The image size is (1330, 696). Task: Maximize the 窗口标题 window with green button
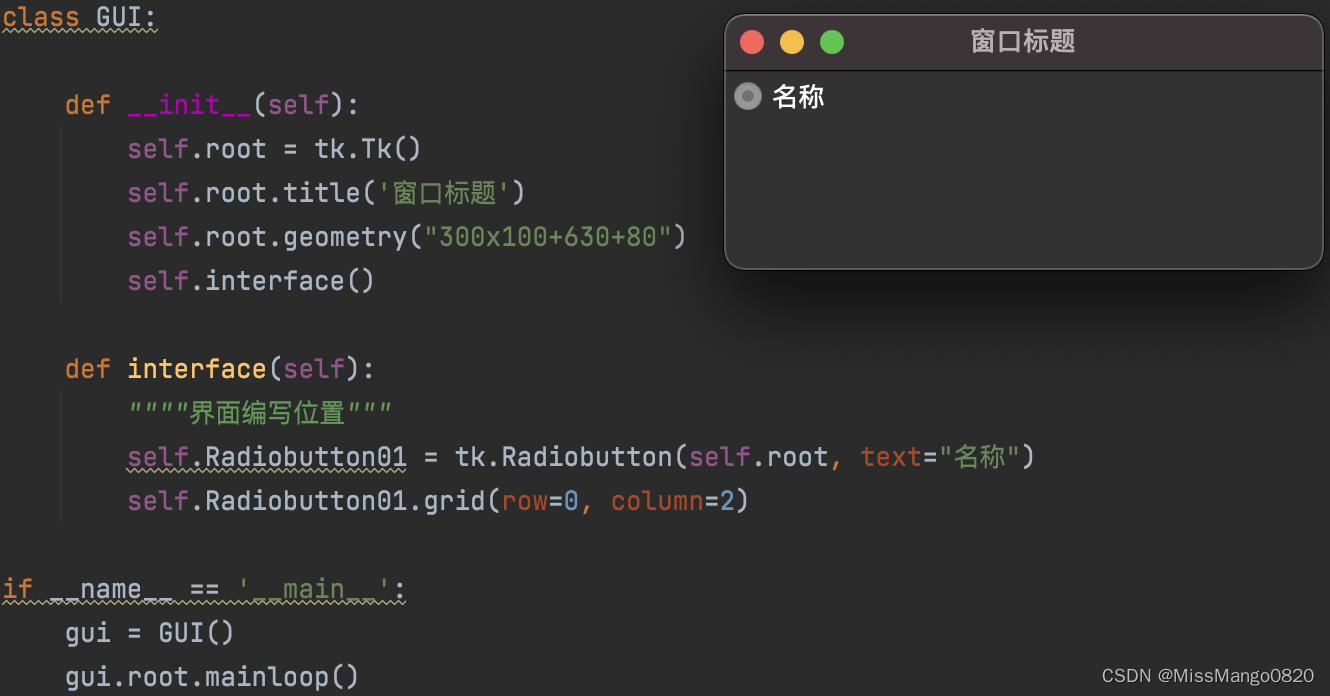[x=832, y=42]
